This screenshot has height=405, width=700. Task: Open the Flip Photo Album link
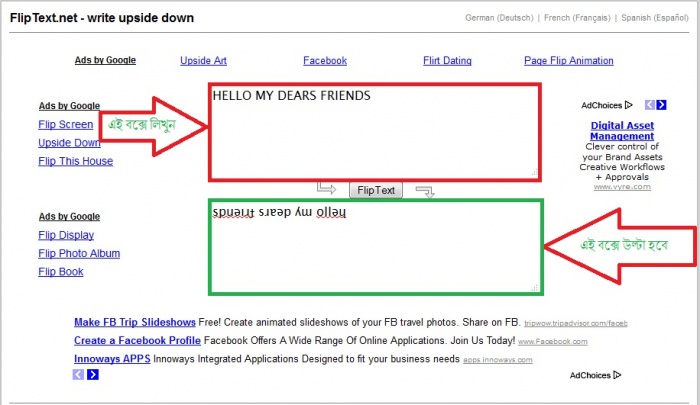[x=79, y=254]
